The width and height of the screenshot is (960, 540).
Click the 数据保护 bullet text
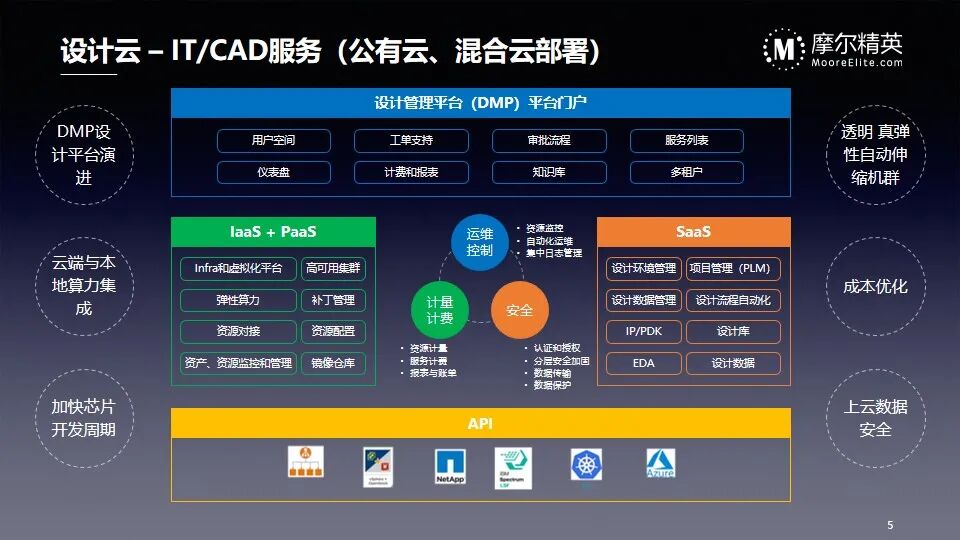(x=552, y=385)
